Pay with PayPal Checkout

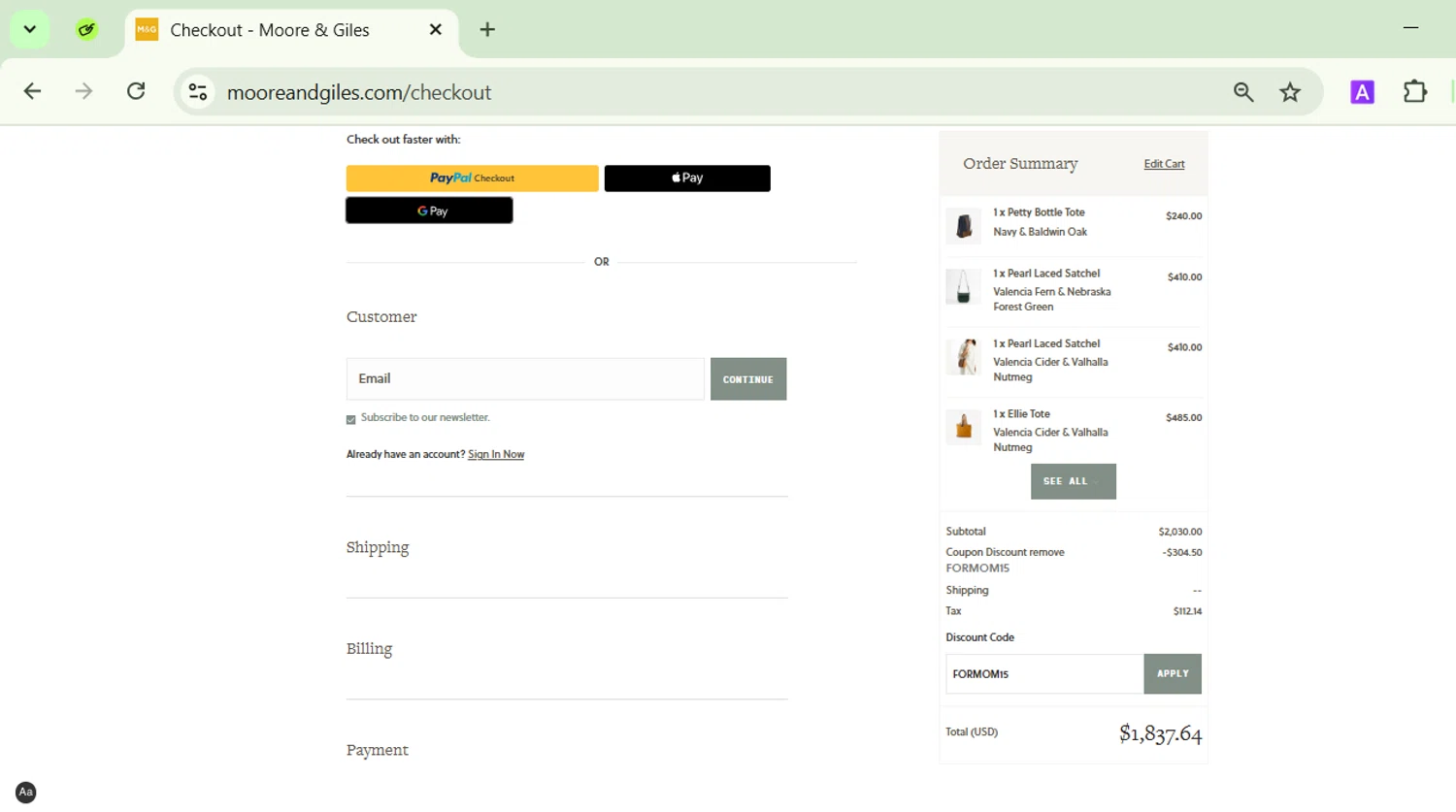tap(473, 179)
